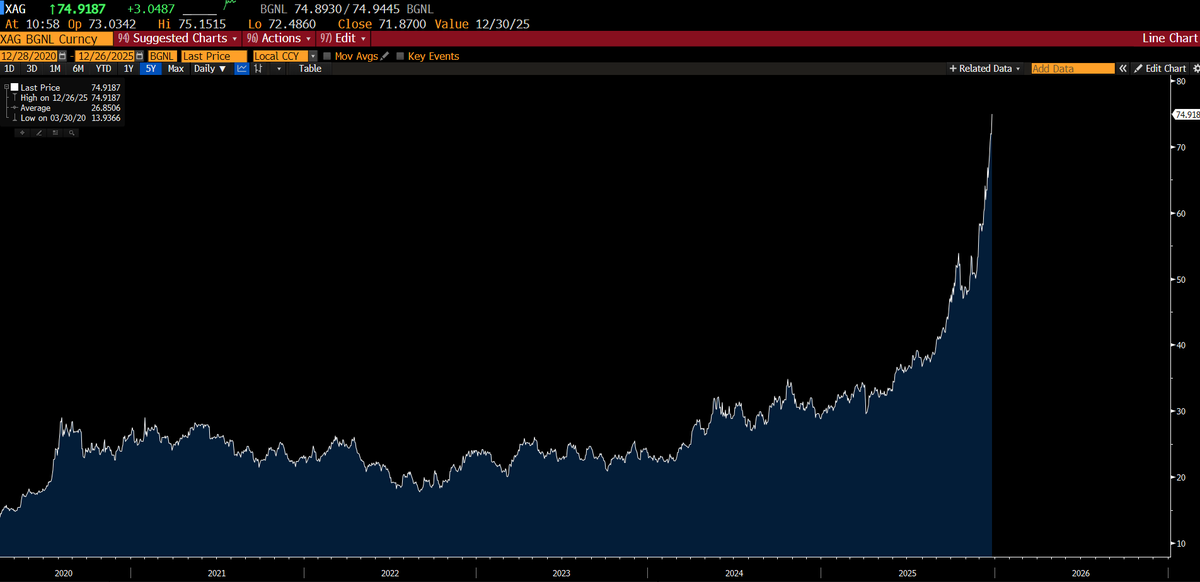Click the Close 71.8700 header value
The width and height of the screenshot is (1200, 582).
pos(384,23)
